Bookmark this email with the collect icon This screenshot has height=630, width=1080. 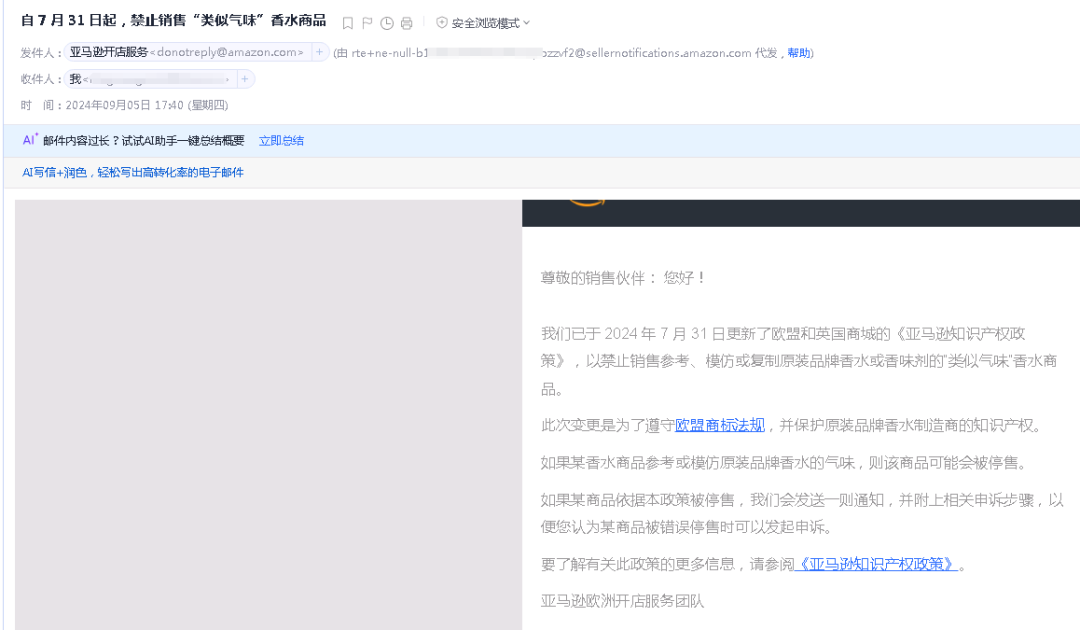coord(347,22)
